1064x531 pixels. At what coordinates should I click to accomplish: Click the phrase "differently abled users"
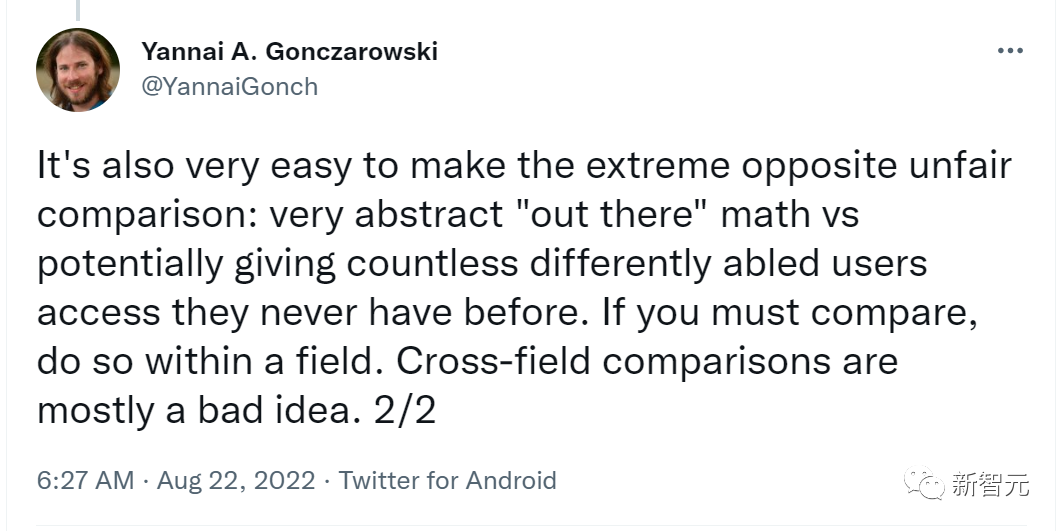pos(729,263)
